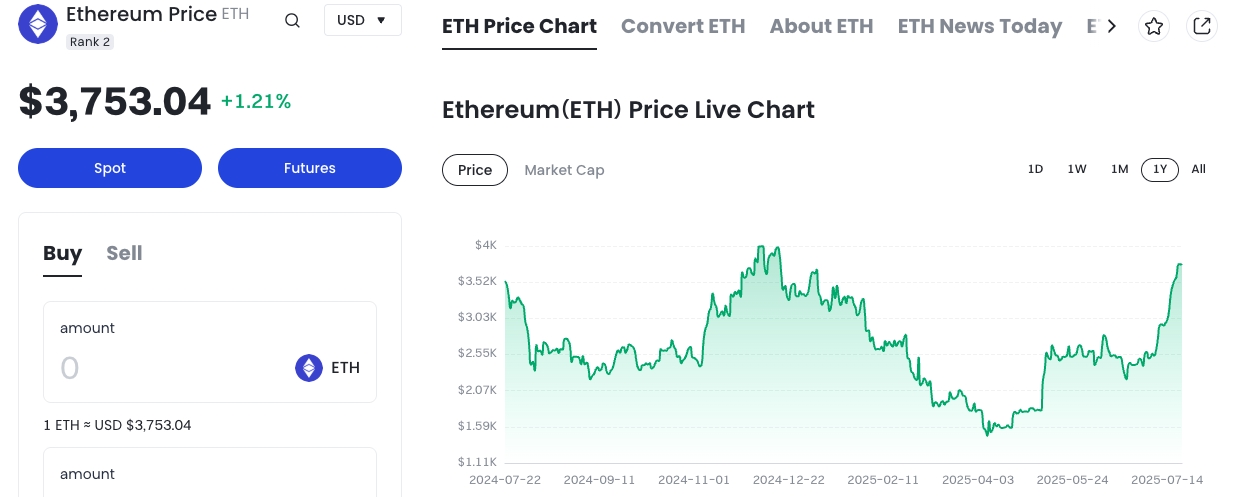Open the USD currency dropdown
Viewport: 1238px width, 497px height.
pos(362,20)
